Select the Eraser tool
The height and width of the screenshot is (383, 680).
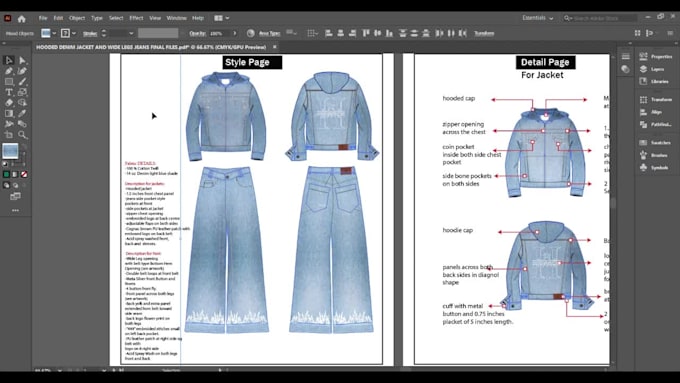tap(9, 103)
